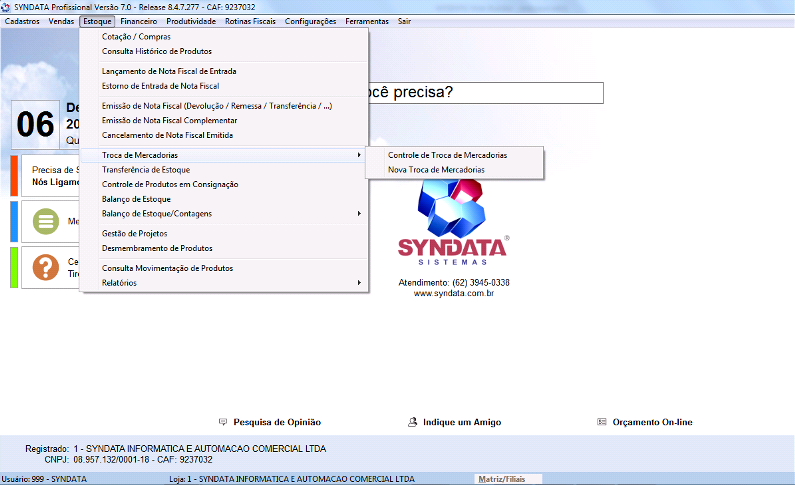
Task: Open the Indique um Amigo link
Action: click(x=462, y=422)
